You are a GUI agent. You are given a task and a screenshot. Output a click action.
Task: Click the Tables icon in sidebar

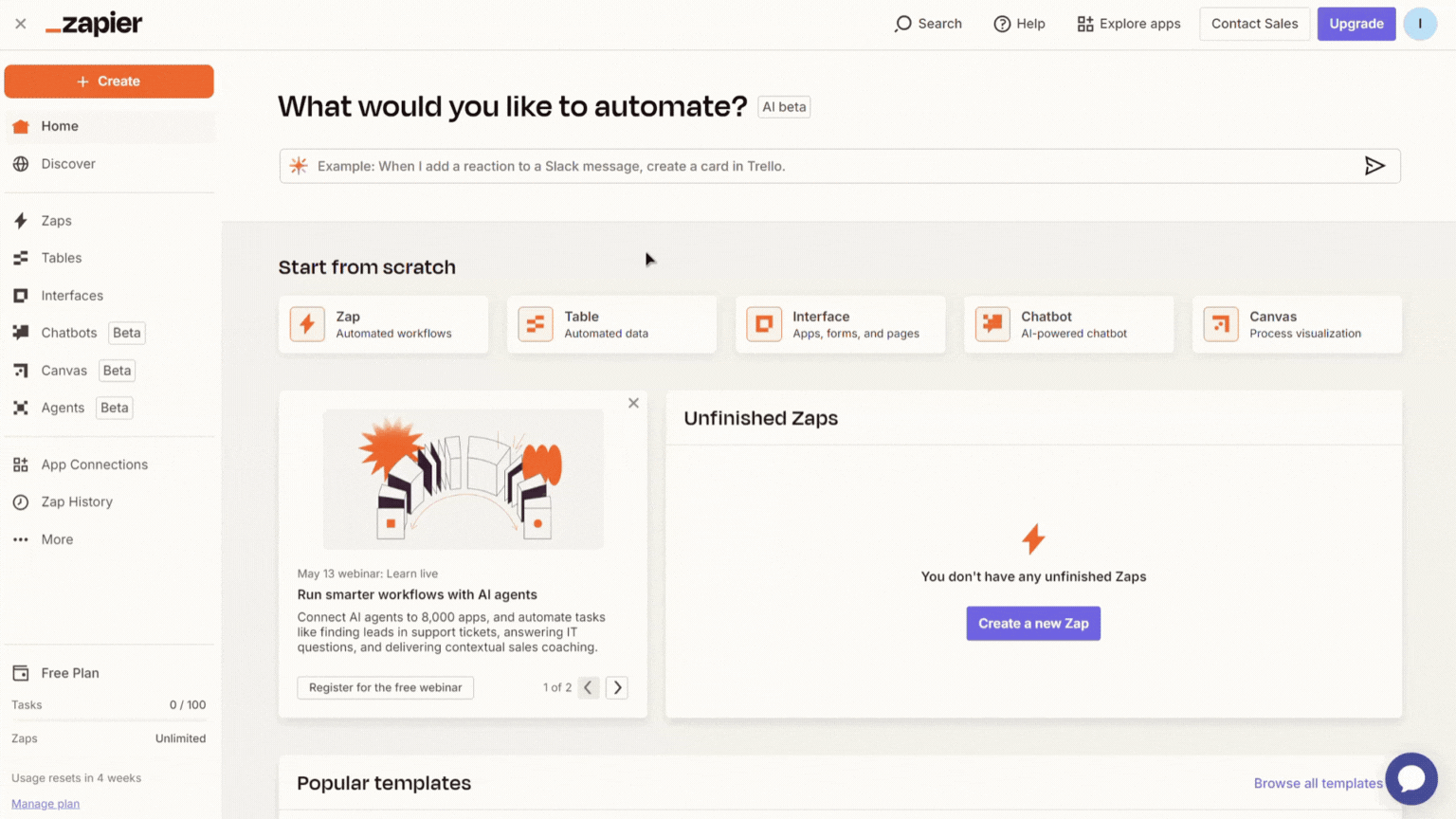tap(21, 258)
